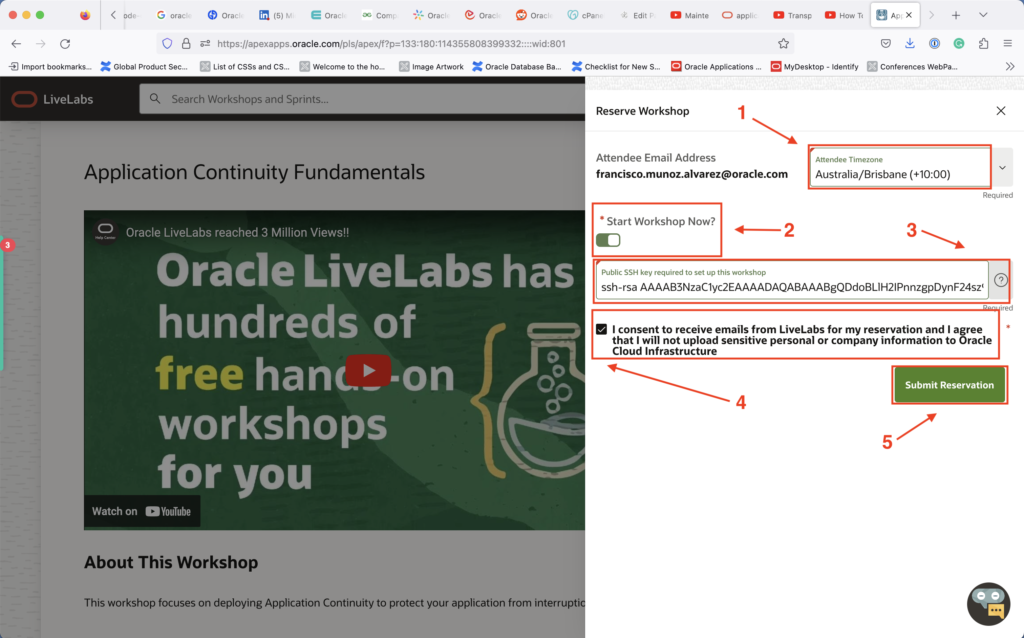Click in the Public SSH key field

(792, 288)
